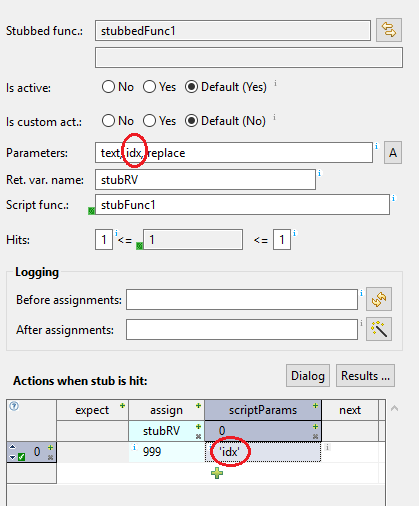The width and height of the screenshot is (419, 506).
Task: Open the Dialog button
Action: click(308, 376)
